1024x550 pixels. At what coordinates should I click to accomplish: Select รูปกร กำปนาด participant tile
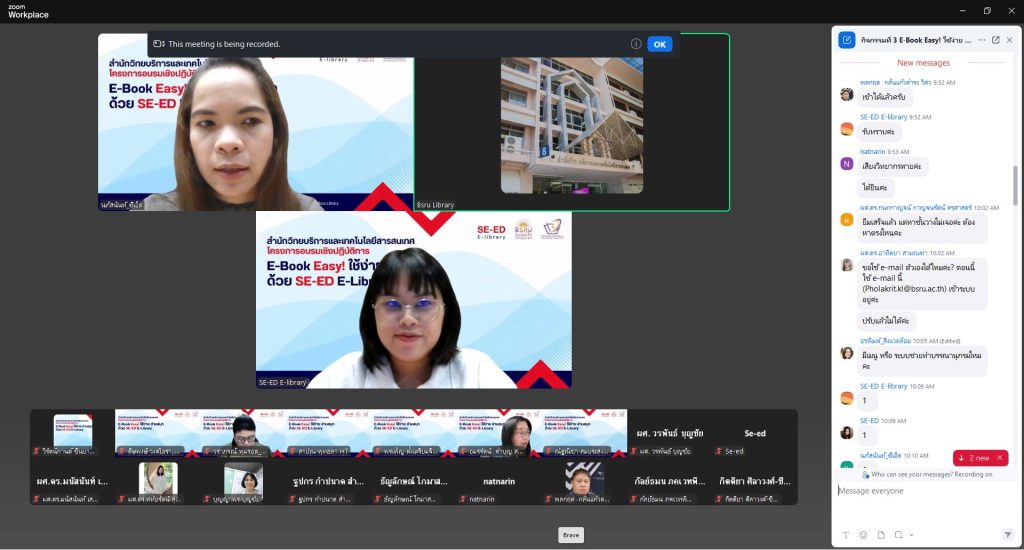(x=328, y=483)
